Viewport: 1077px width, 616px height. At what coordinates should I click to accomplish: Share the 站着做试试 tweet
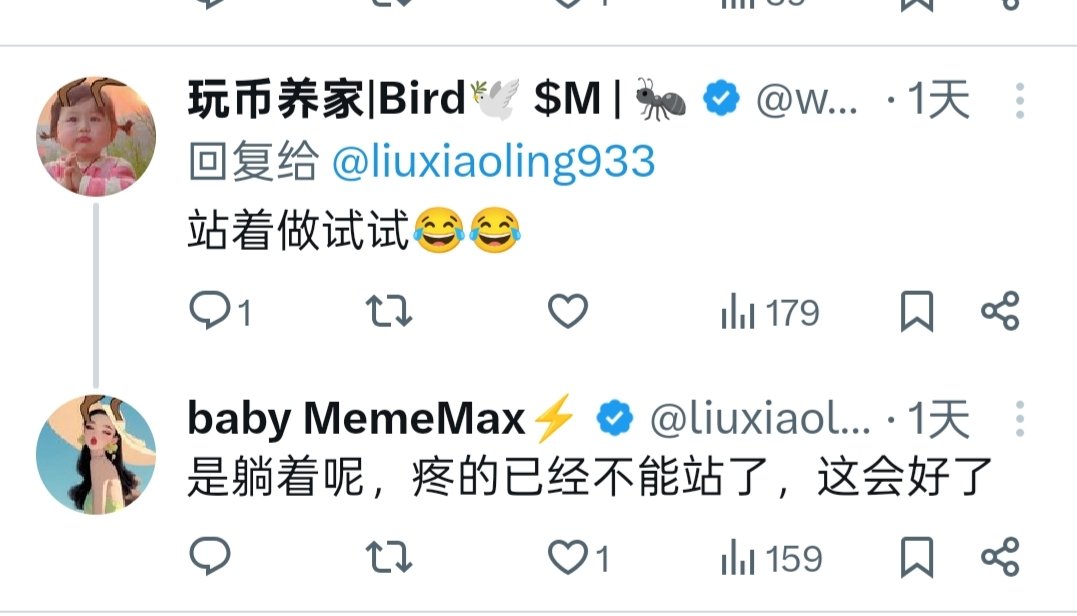click(1001, 311)
